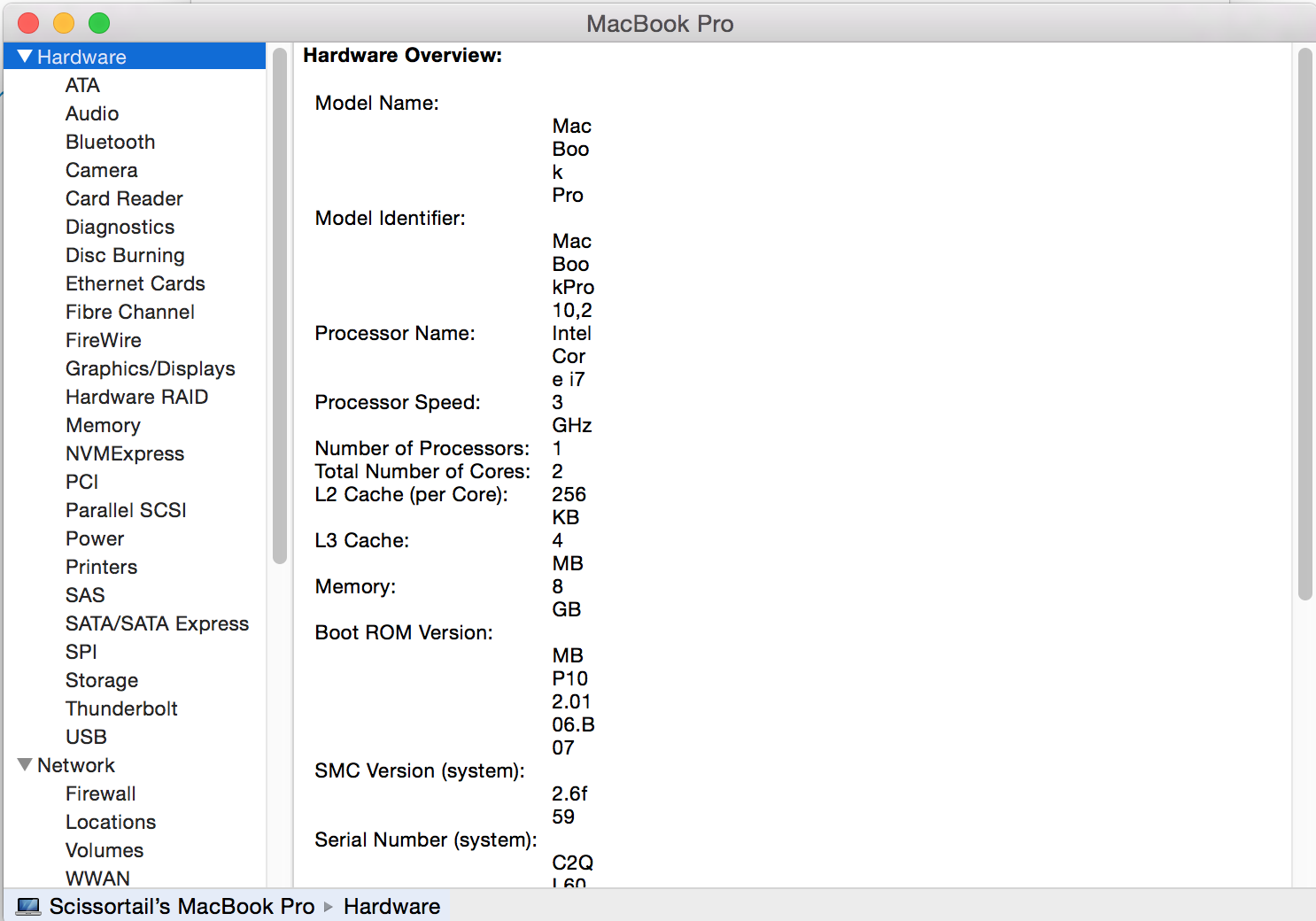
Task: Select FireWire in the sidebar
Action: point(103,340)
